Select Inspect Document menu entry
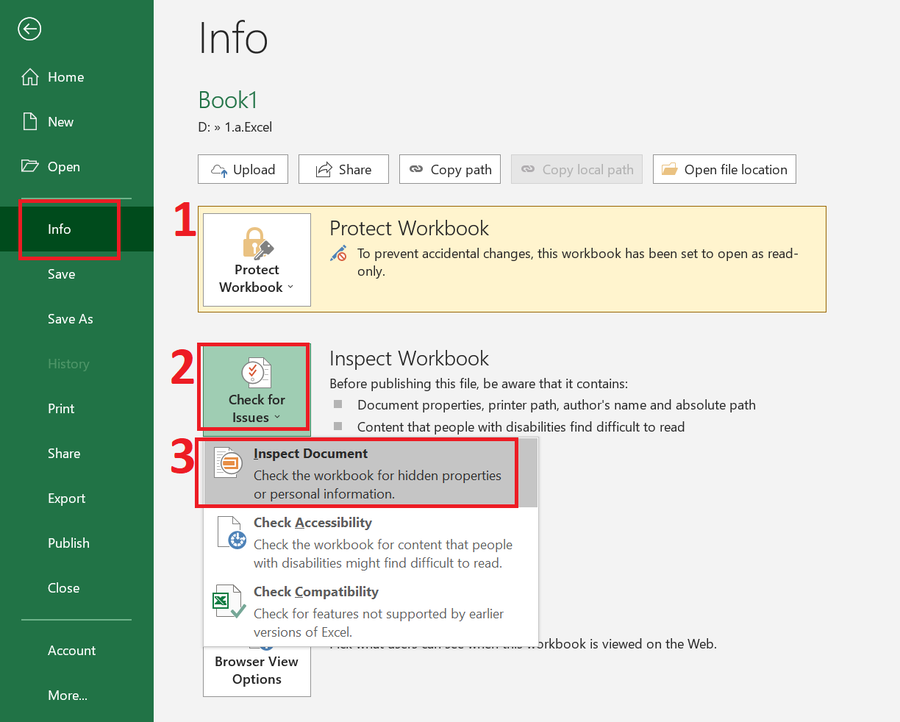This screenshot has width=900, height=722. tap(370, 473)
